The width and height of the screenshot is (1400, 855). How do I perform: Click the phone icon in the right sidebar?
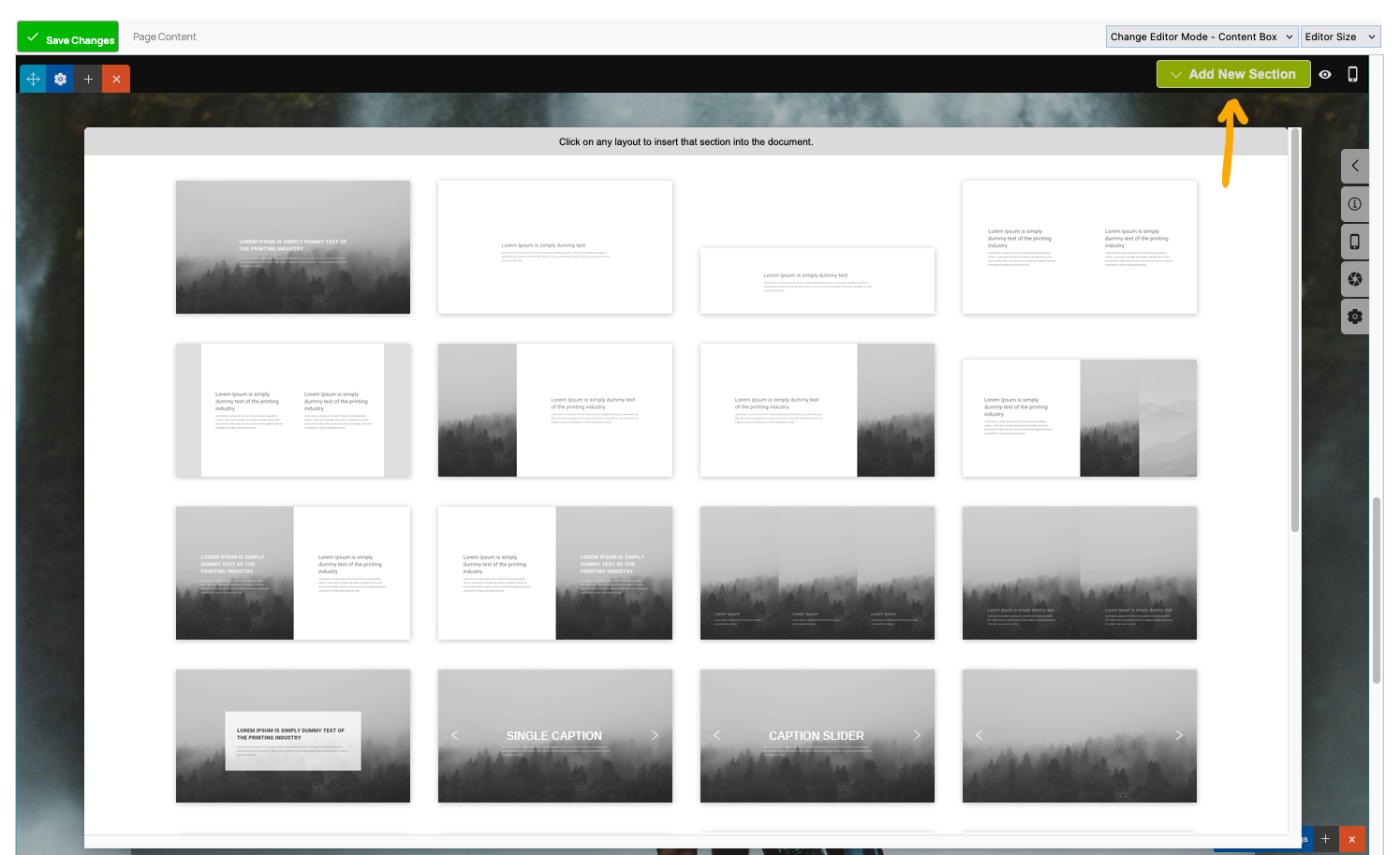[x=1354, y=242]
